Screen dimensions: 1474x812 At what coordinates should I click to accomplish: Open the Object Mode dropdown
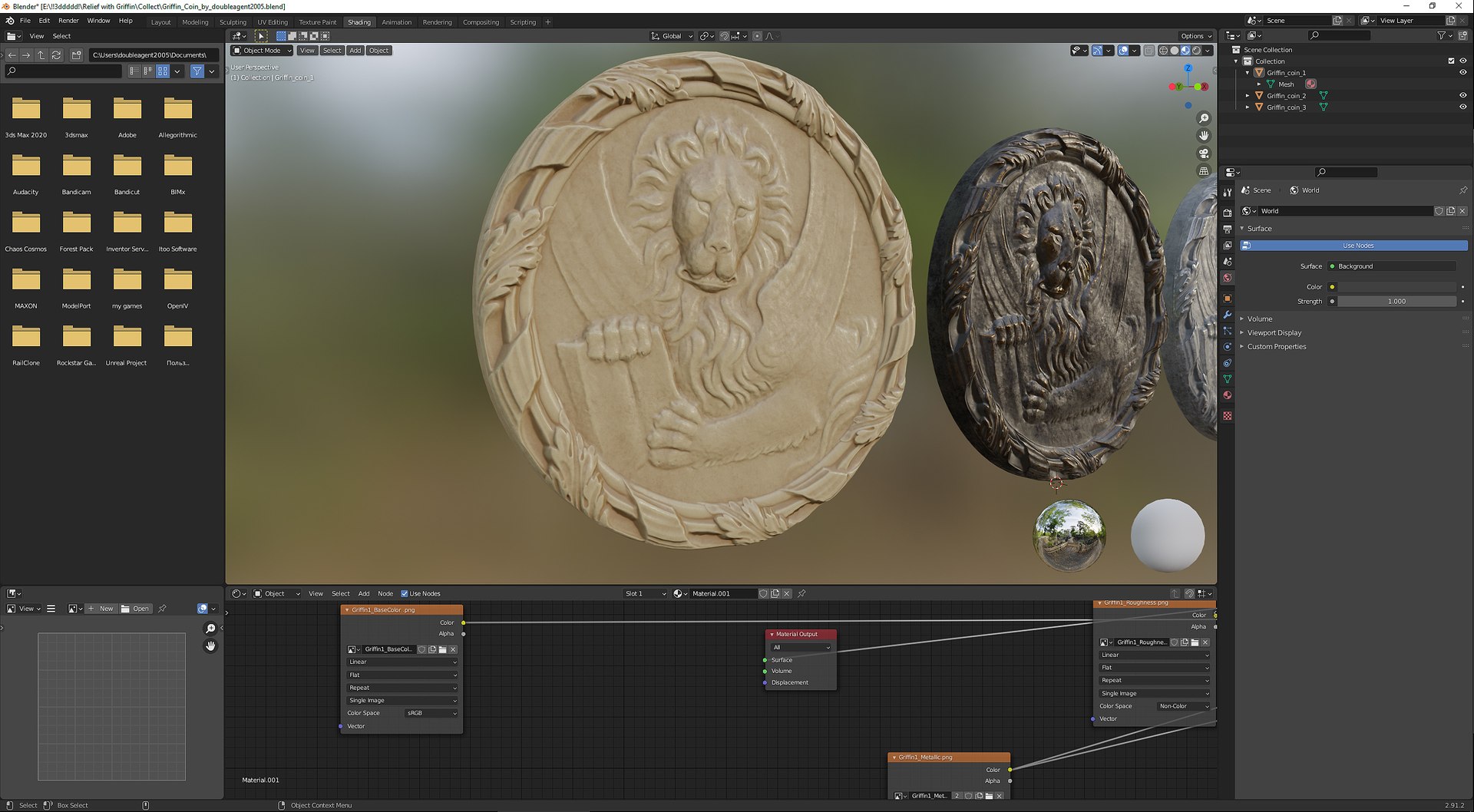click(262, 51)
